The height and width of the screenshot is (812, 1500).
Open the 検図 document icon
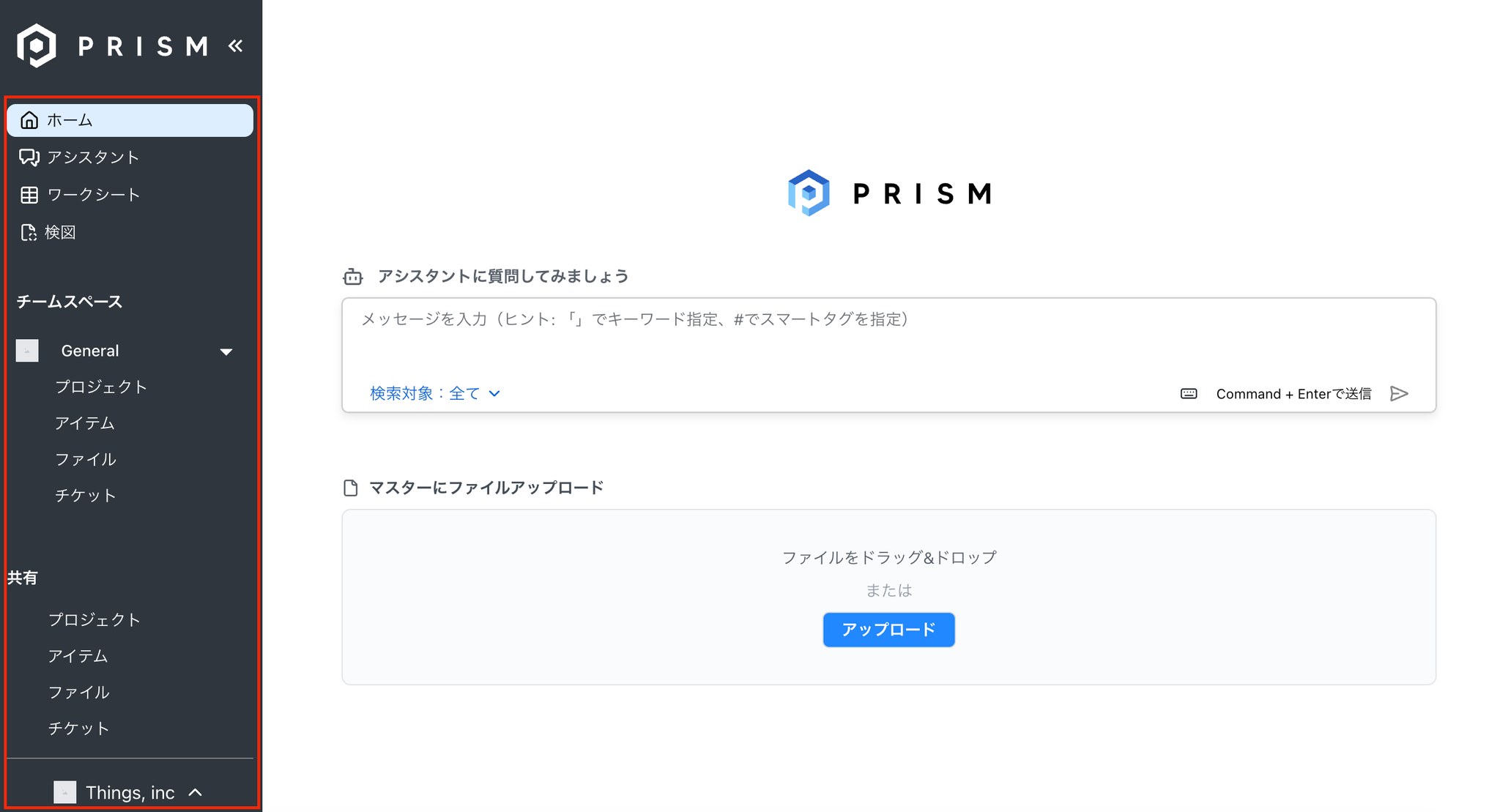(29, 232)
